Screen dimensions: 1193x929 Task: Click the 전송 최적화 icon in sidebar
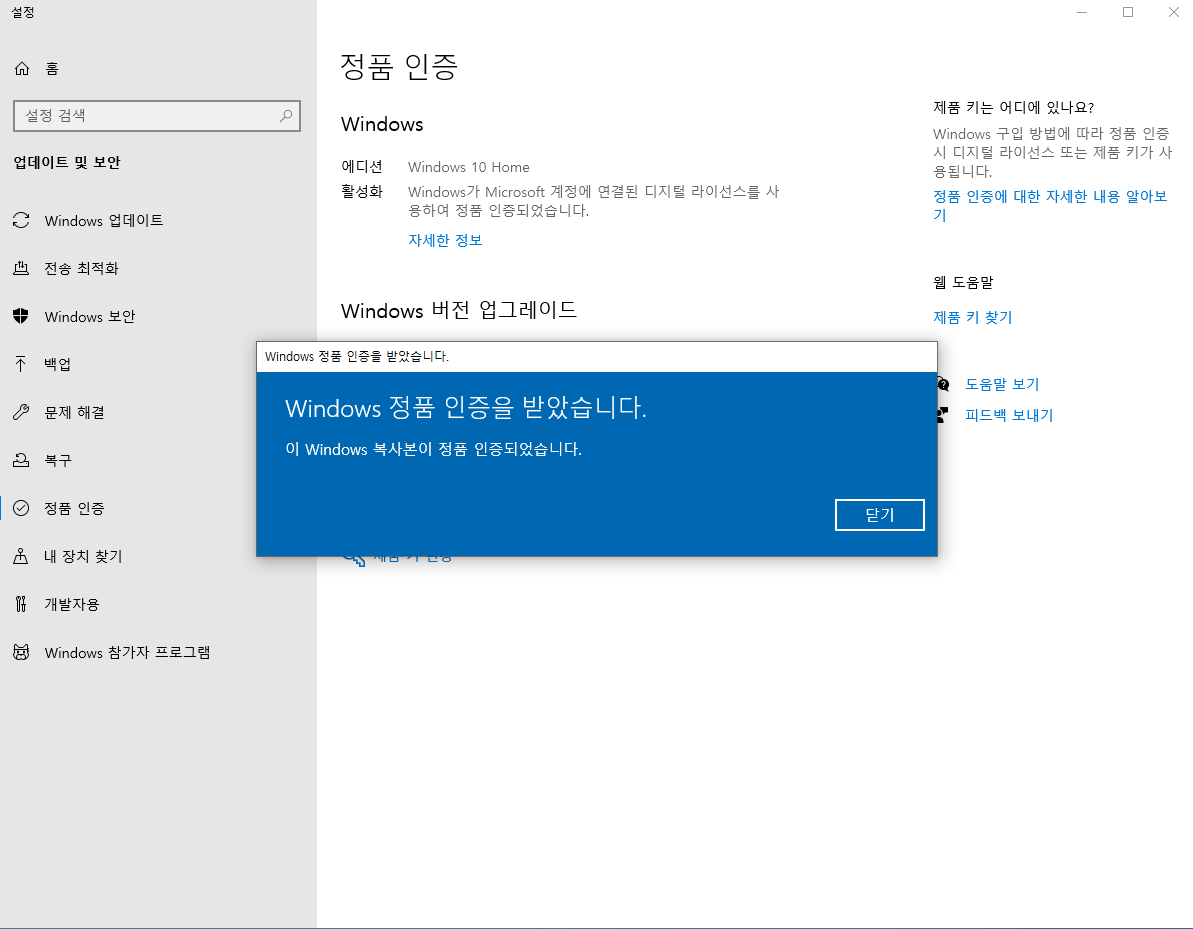click(x=21, y=269)
